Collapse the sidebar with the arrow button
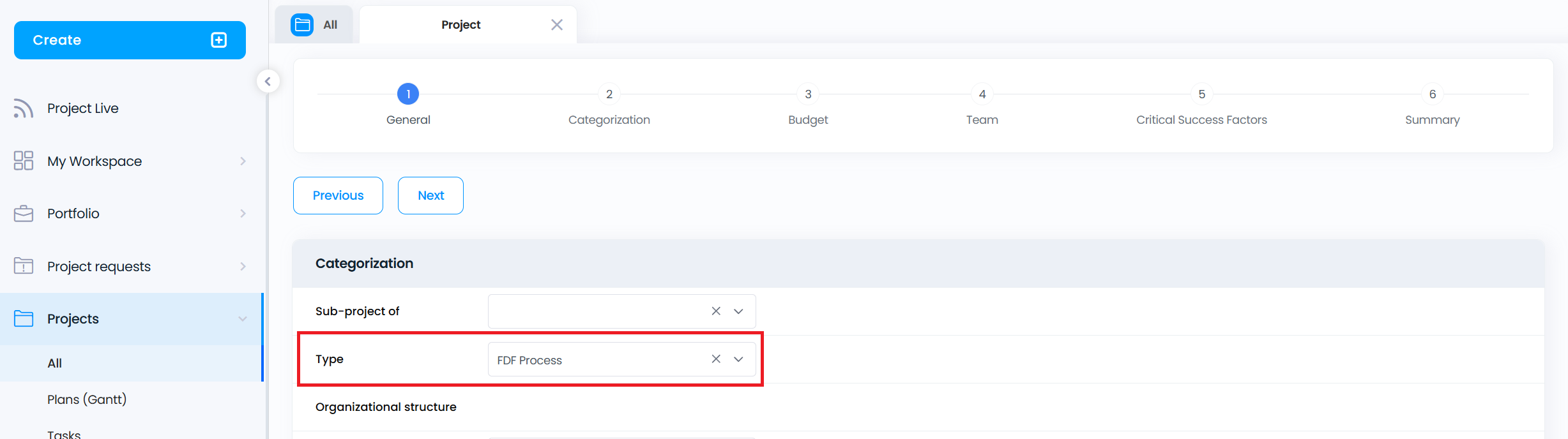 pos(268,82)
